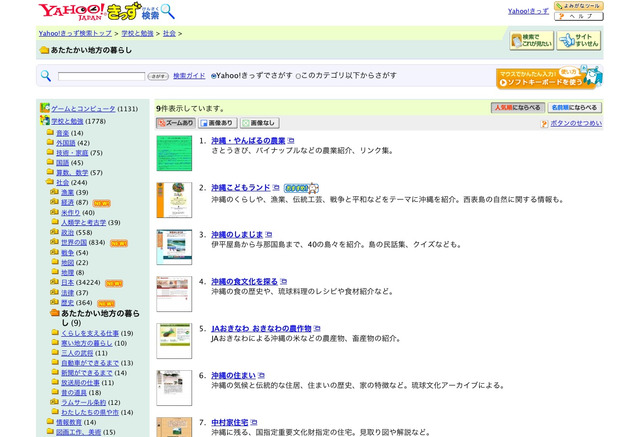
Task: Open the 経済 category in sidebar
Action: (67, 202)
